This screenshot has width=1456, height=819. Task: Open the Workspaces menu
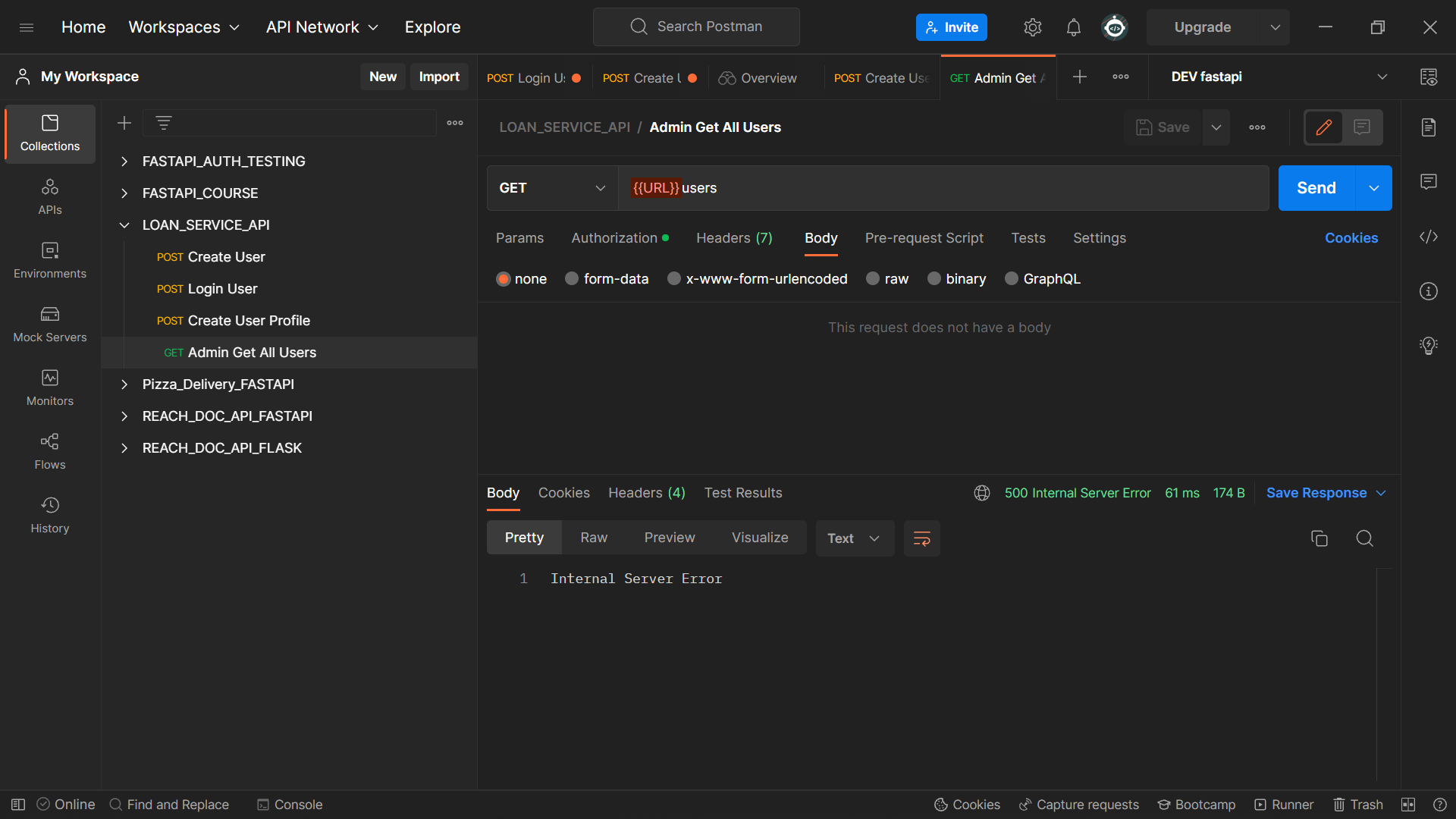tap(184, 27)
